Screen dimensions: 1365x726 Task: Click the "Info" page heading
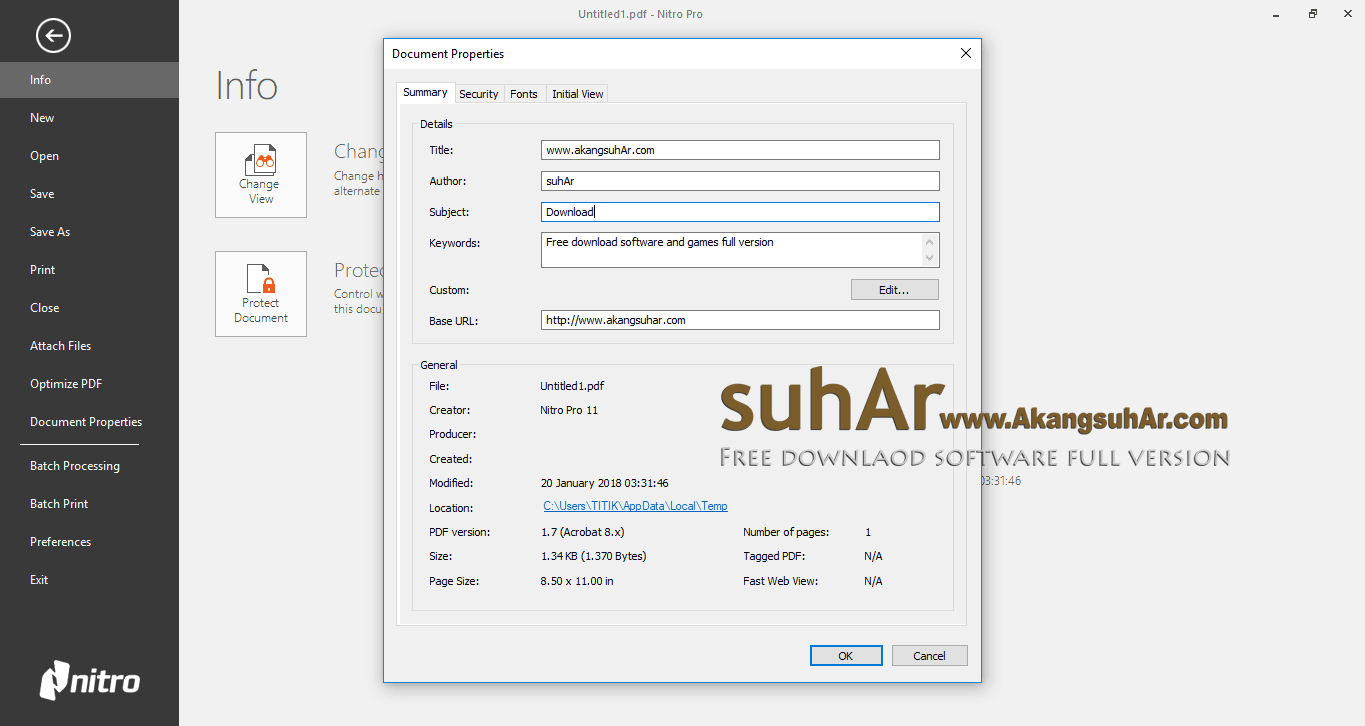247,86
